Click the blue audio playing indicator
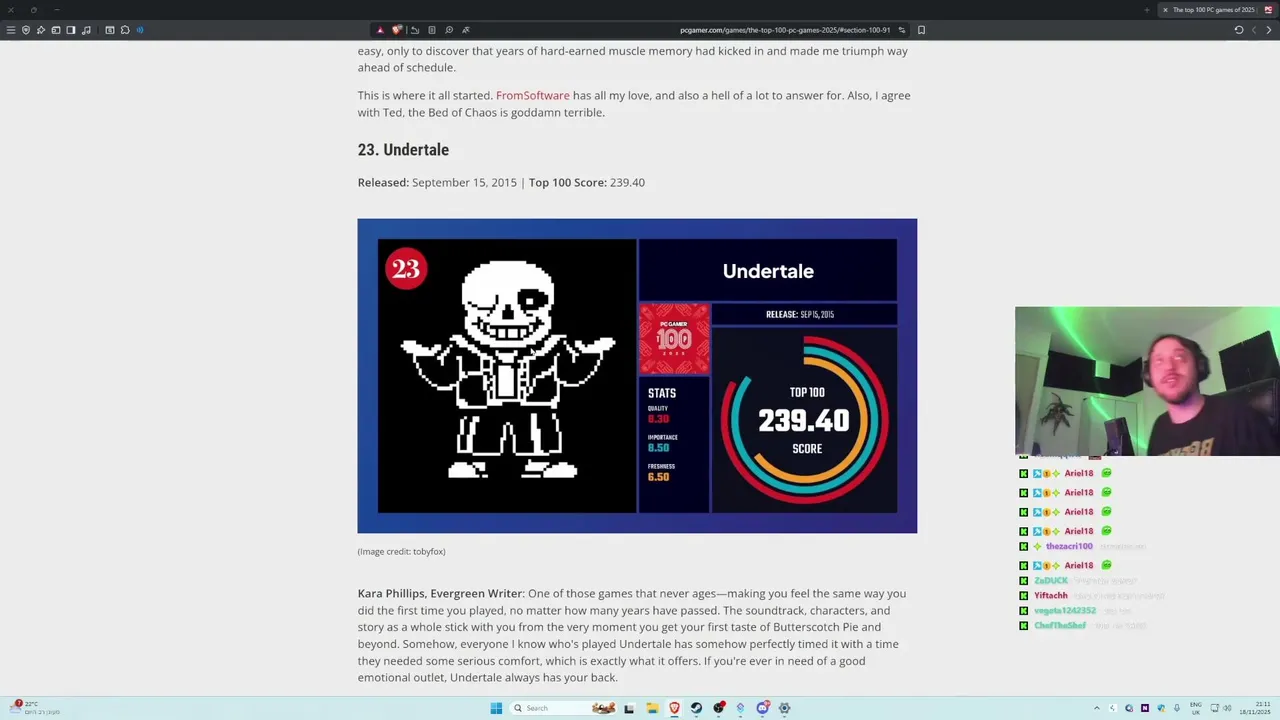The height and width of the screenshot is (720, 1280). point(140,30)
